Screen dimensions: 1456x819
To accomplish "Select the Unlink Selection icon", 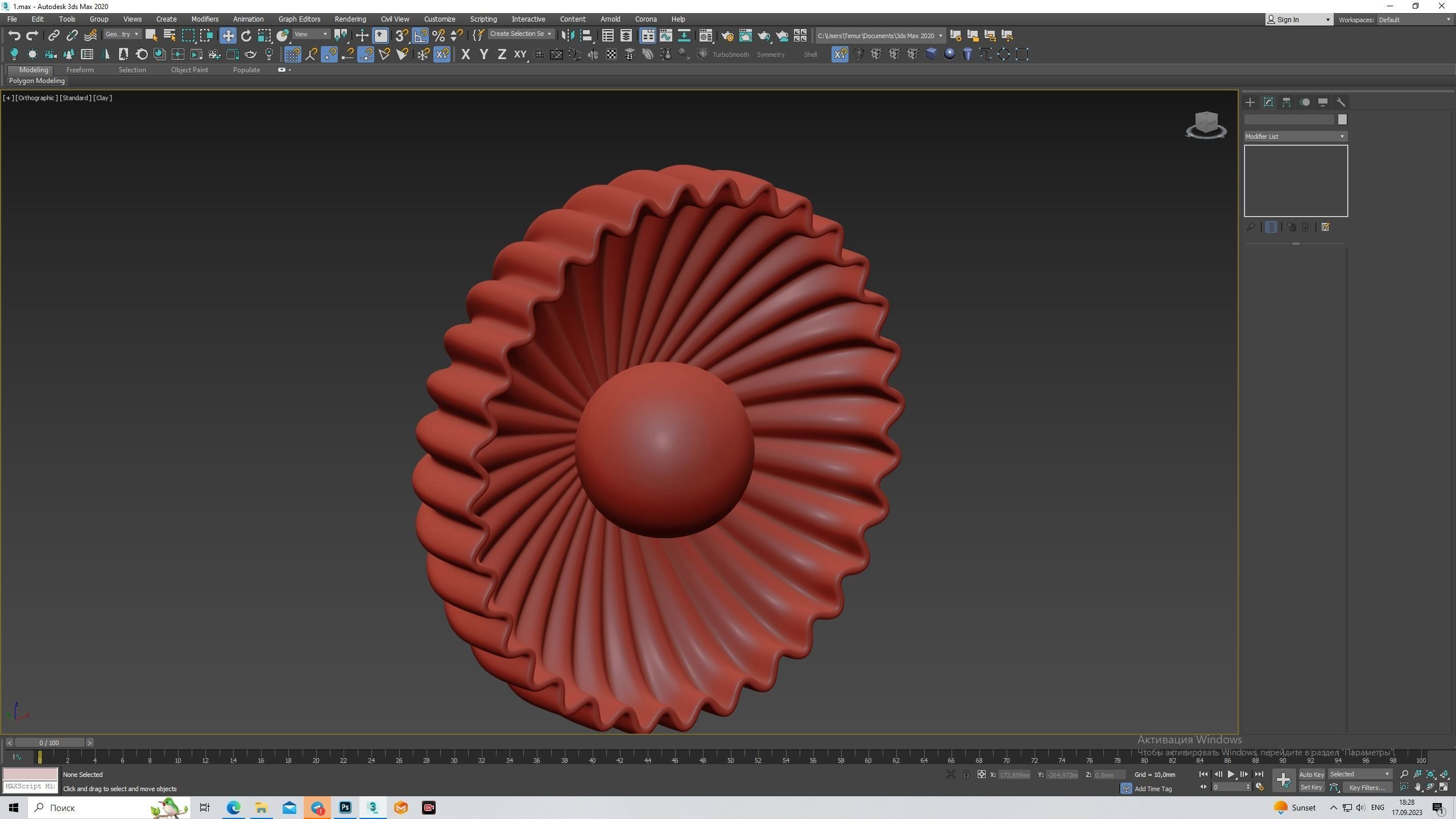I will [x=72, y=35].
